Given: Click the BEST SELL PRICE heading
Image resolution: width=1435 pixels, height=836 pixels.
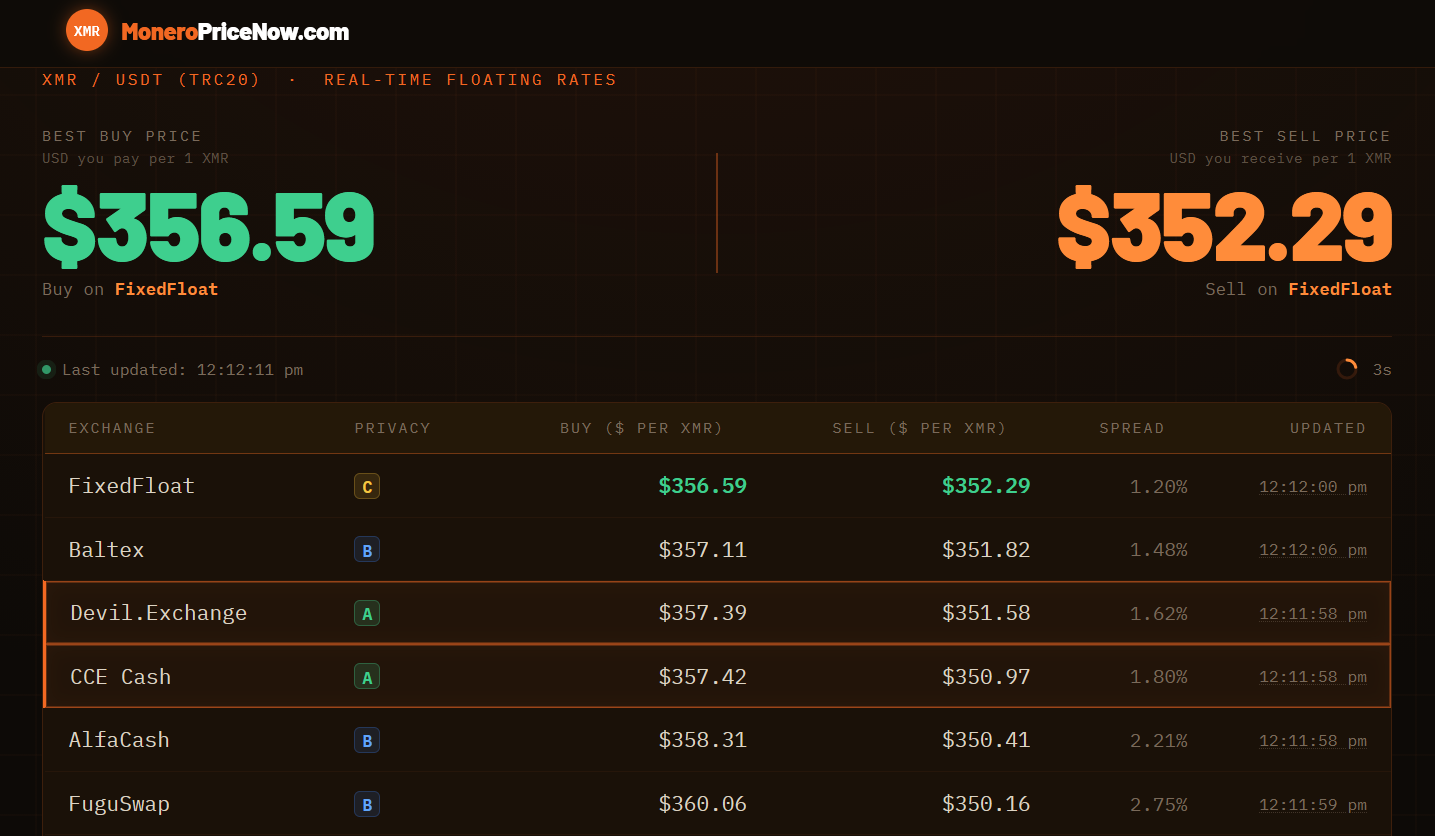Looking at the screenshot, I should click(1305, 136).
